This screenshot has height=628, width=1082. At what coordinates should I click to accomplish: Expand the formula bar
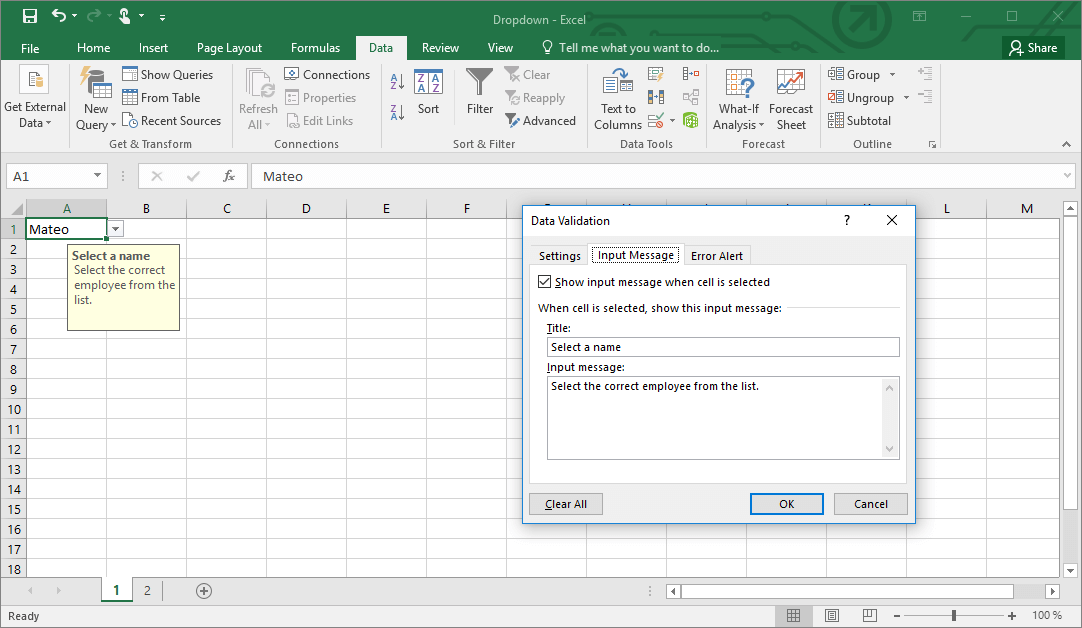click(x=1067, y=176)
